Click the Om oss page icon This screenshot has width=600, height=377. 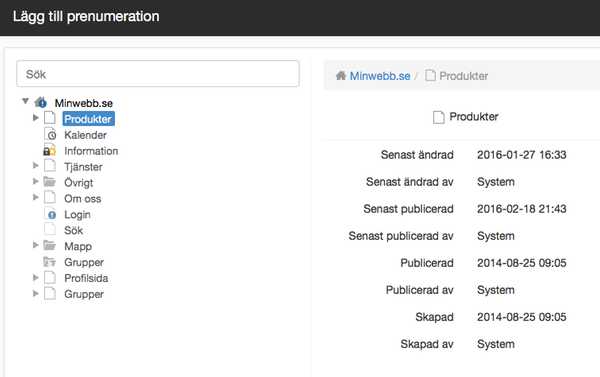50,197
